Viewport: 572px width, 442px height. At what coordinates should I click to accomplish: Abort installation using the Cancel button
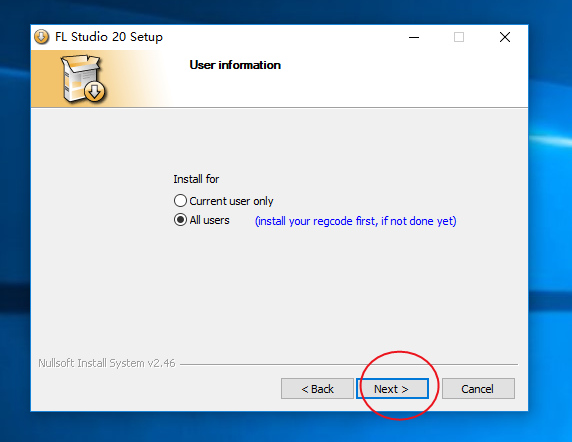coord(478,389)
